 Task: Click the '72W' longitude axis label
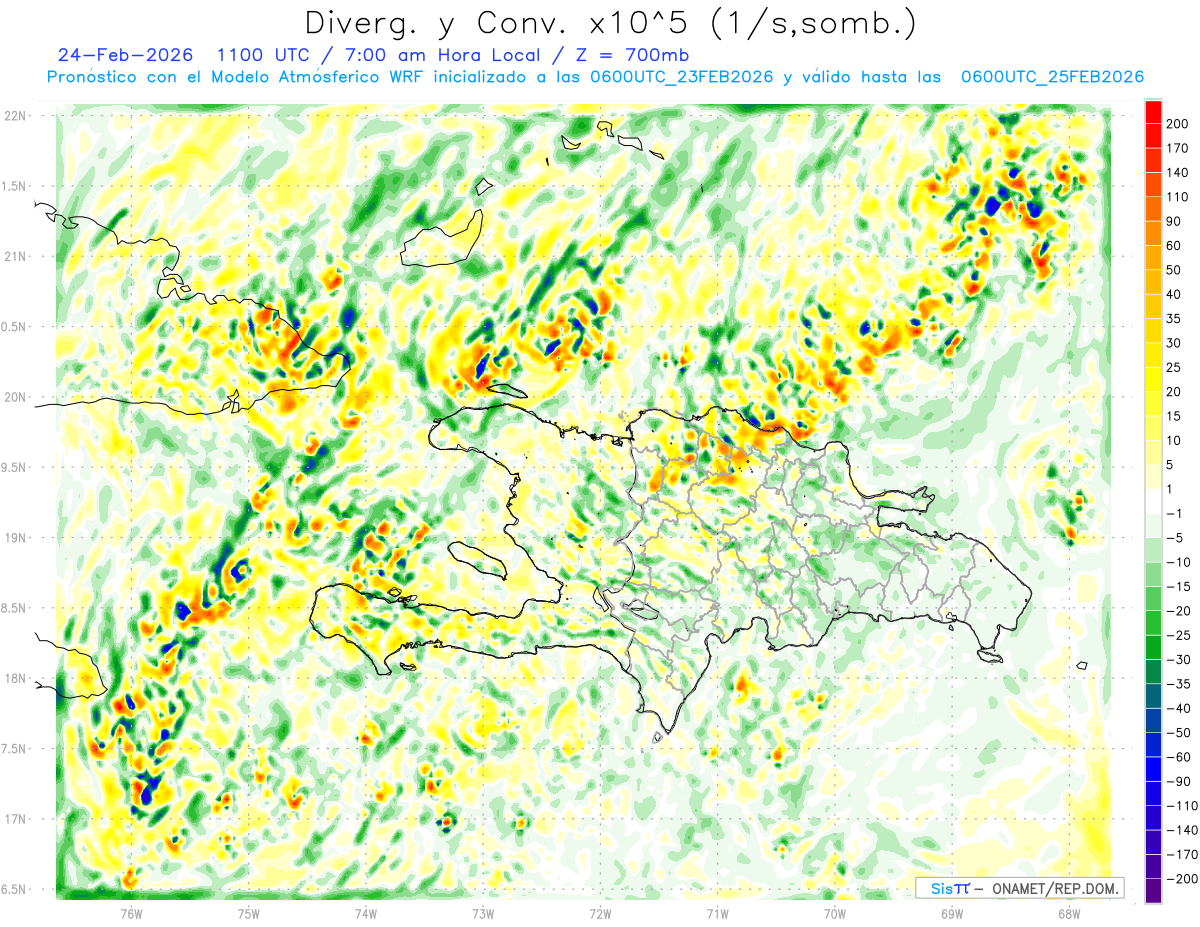pyautogui.click(x=600, y=913)
